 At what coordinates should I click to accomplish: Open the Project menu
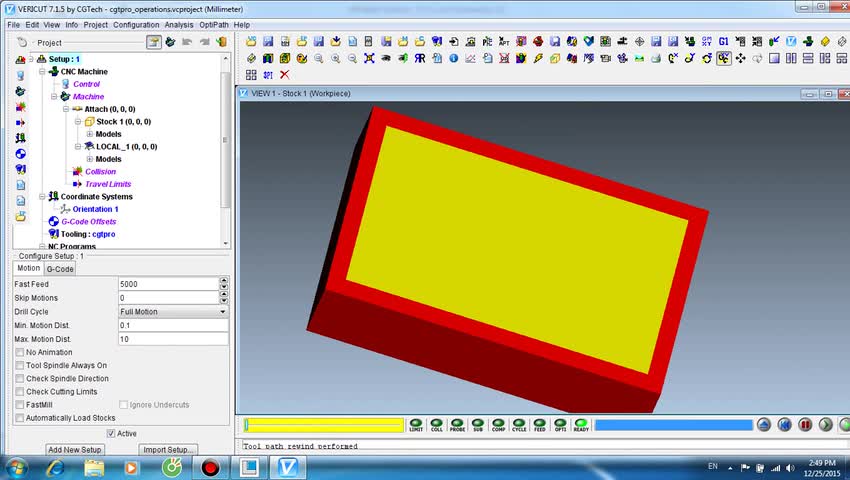(95, 24)
